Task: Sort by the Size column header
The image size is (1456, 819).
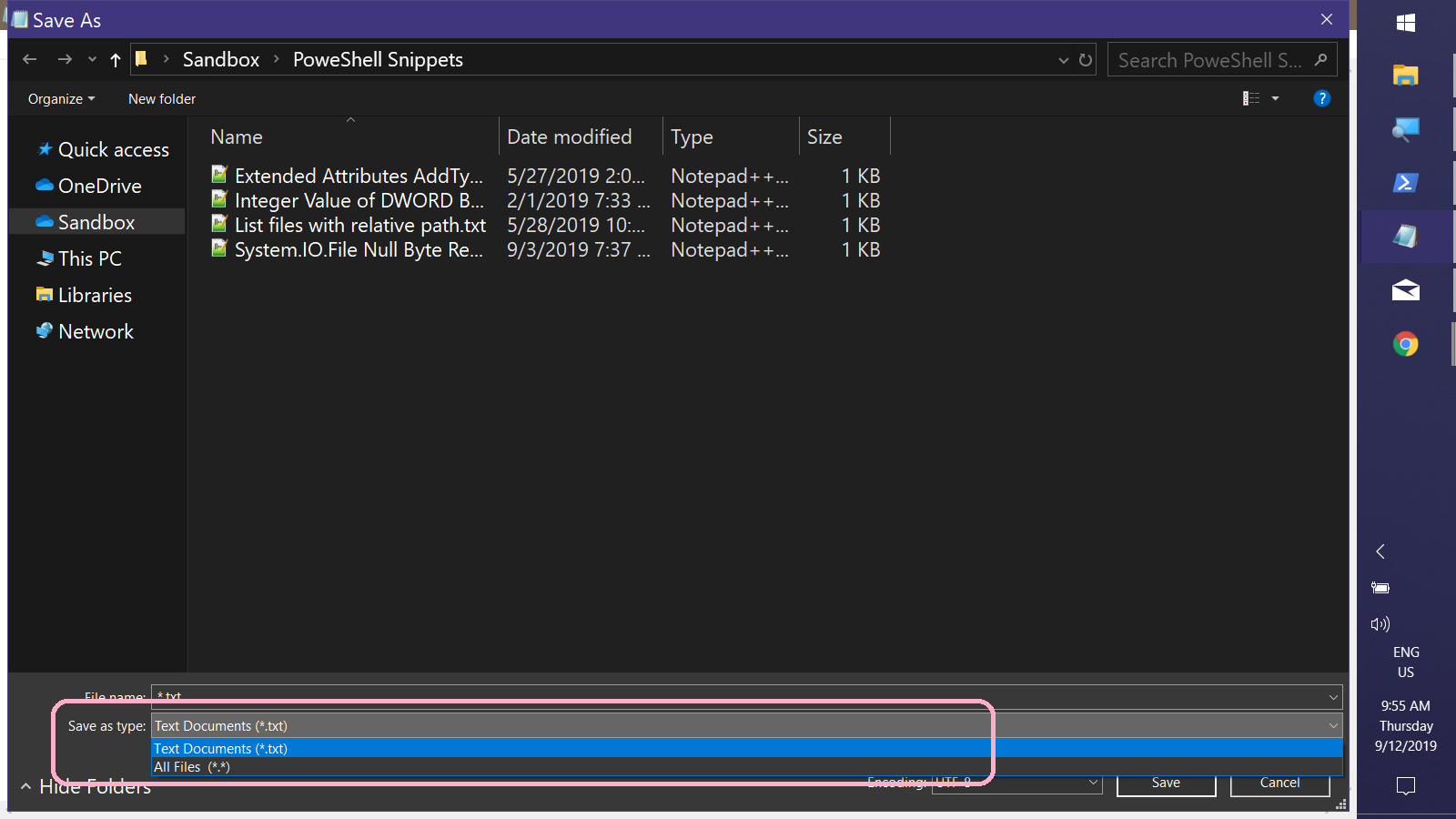Action: pyautogui.click(x=824, y=136)
